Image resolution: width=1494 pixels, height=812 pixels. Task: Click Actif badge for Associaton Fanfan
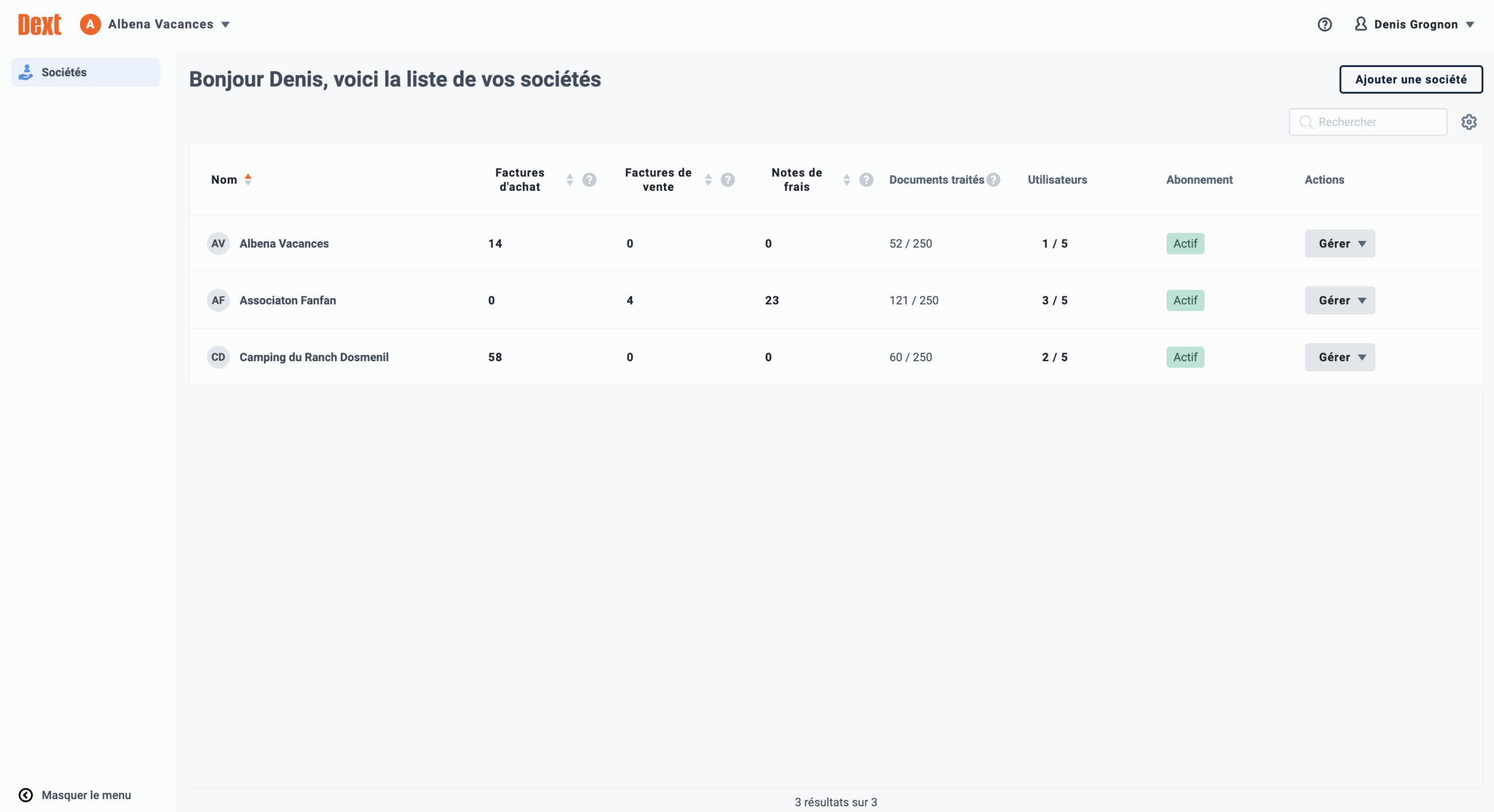coord(1185,300)
